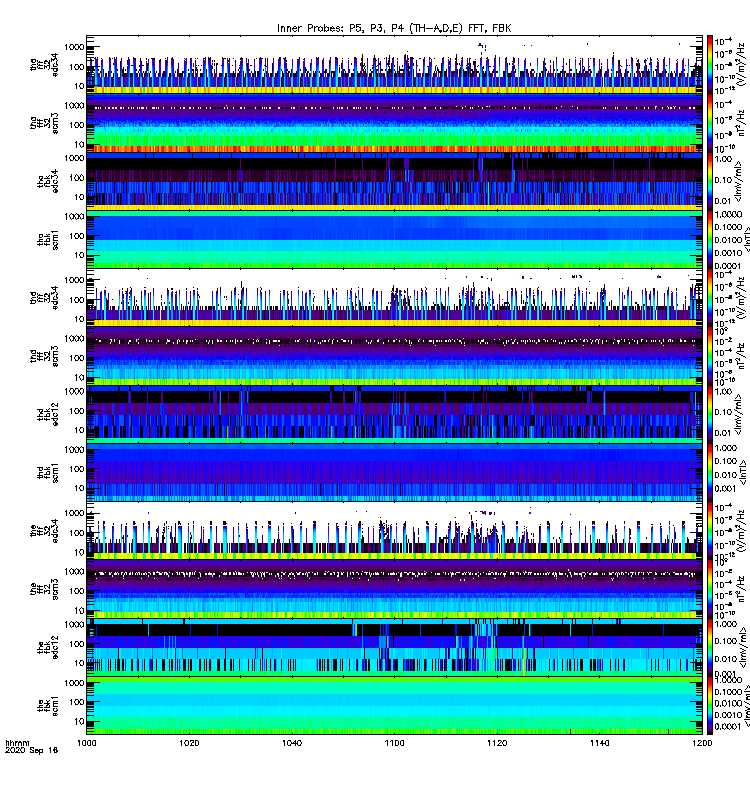Screen dimensions: 750x800
Task: Click the color bar beside thd fff edc34 panel
Action: pyautogui.click(x=710, y=298)
